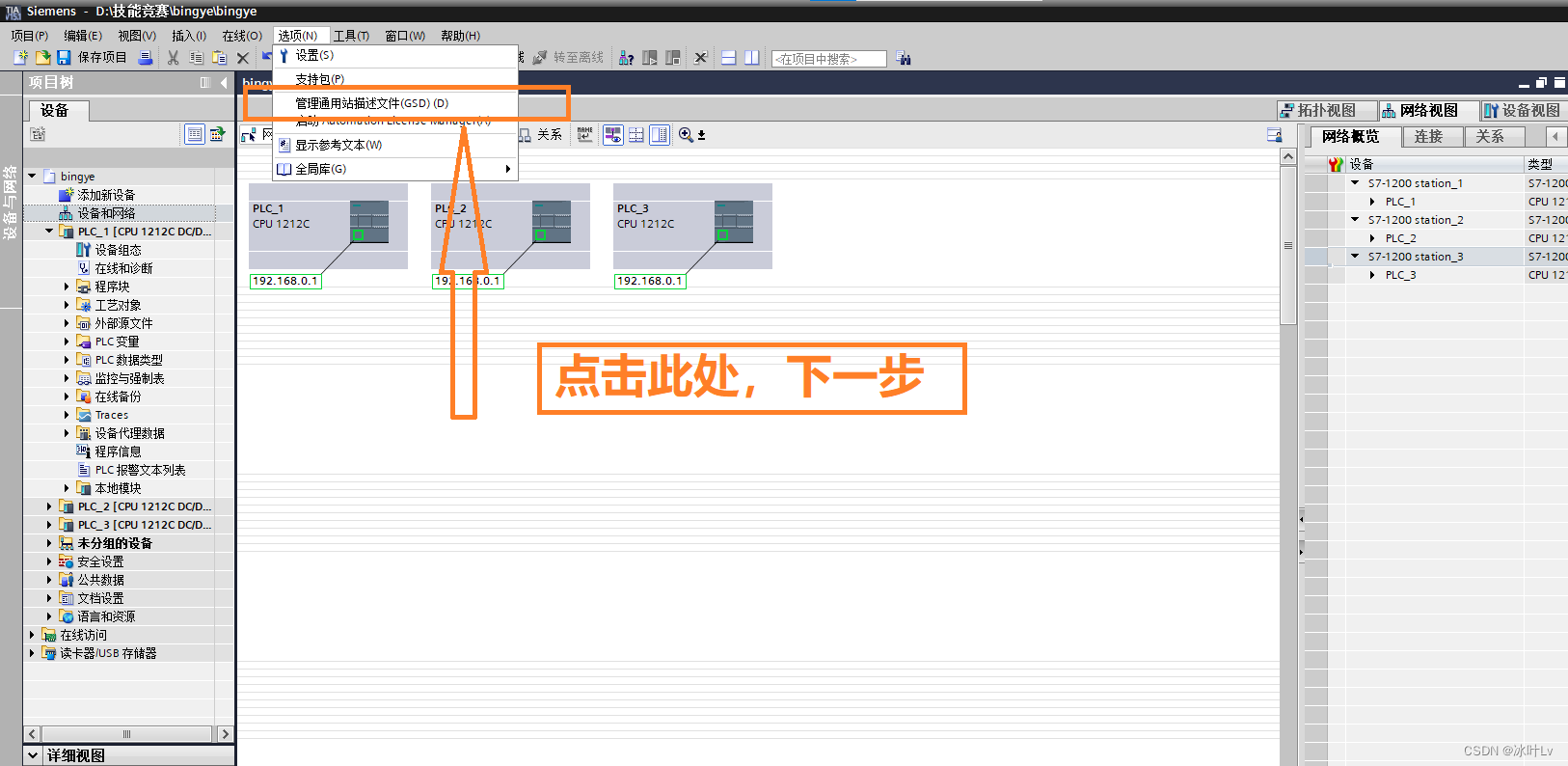Save the project with 保存项目
The height and width of the screenshot is (766, 1568).
92,58
